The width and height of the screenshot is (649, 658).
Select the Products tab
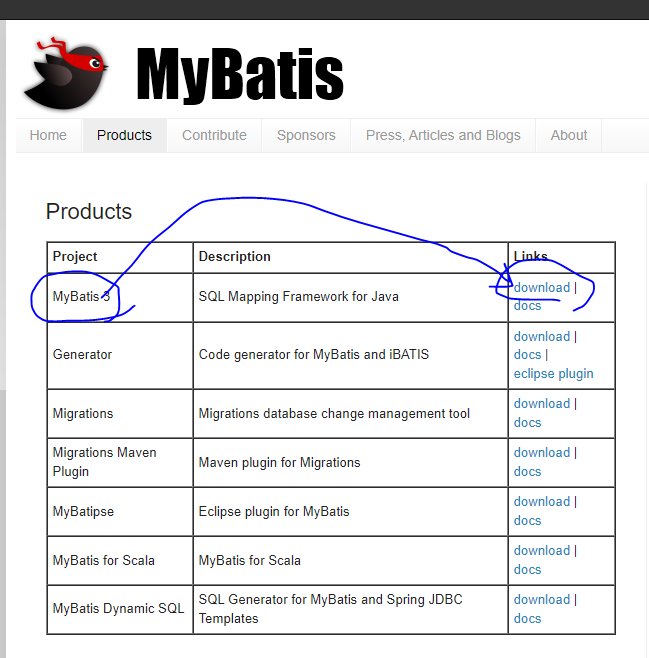(124, 135)
